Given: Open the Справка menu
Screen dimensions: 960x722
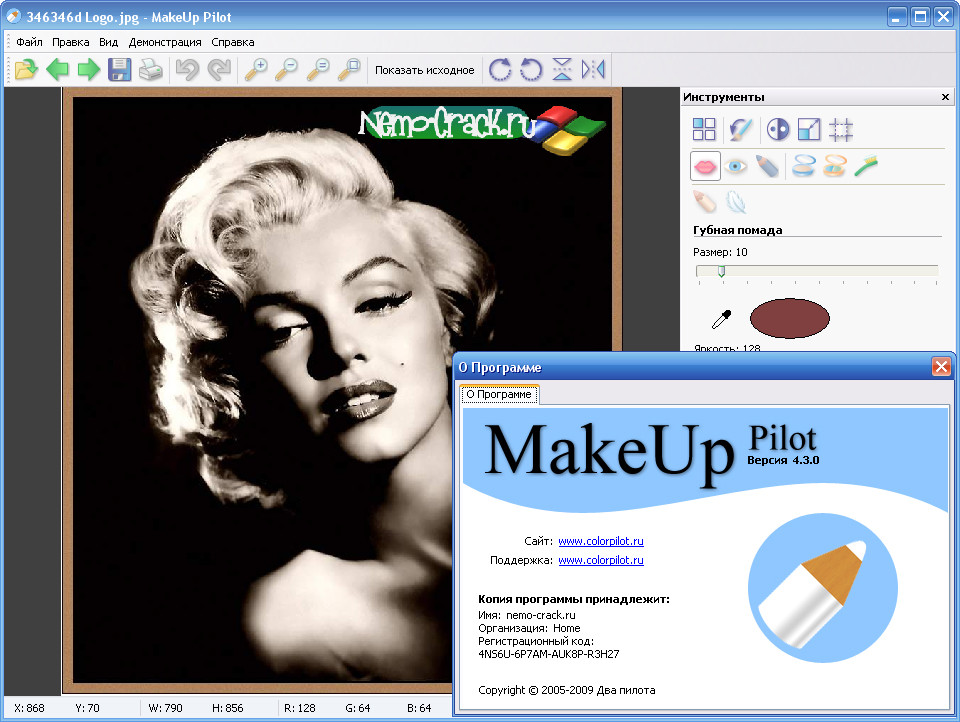Looking at the screenshot, I should [x=233, y=42].
